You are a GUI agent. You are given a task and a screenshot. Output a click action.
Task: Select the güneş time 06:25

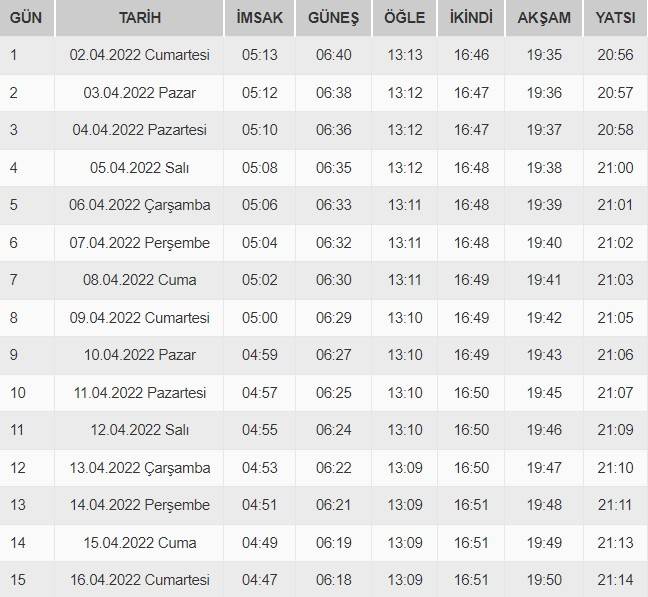pyautogui.click(x=333, y=392)
